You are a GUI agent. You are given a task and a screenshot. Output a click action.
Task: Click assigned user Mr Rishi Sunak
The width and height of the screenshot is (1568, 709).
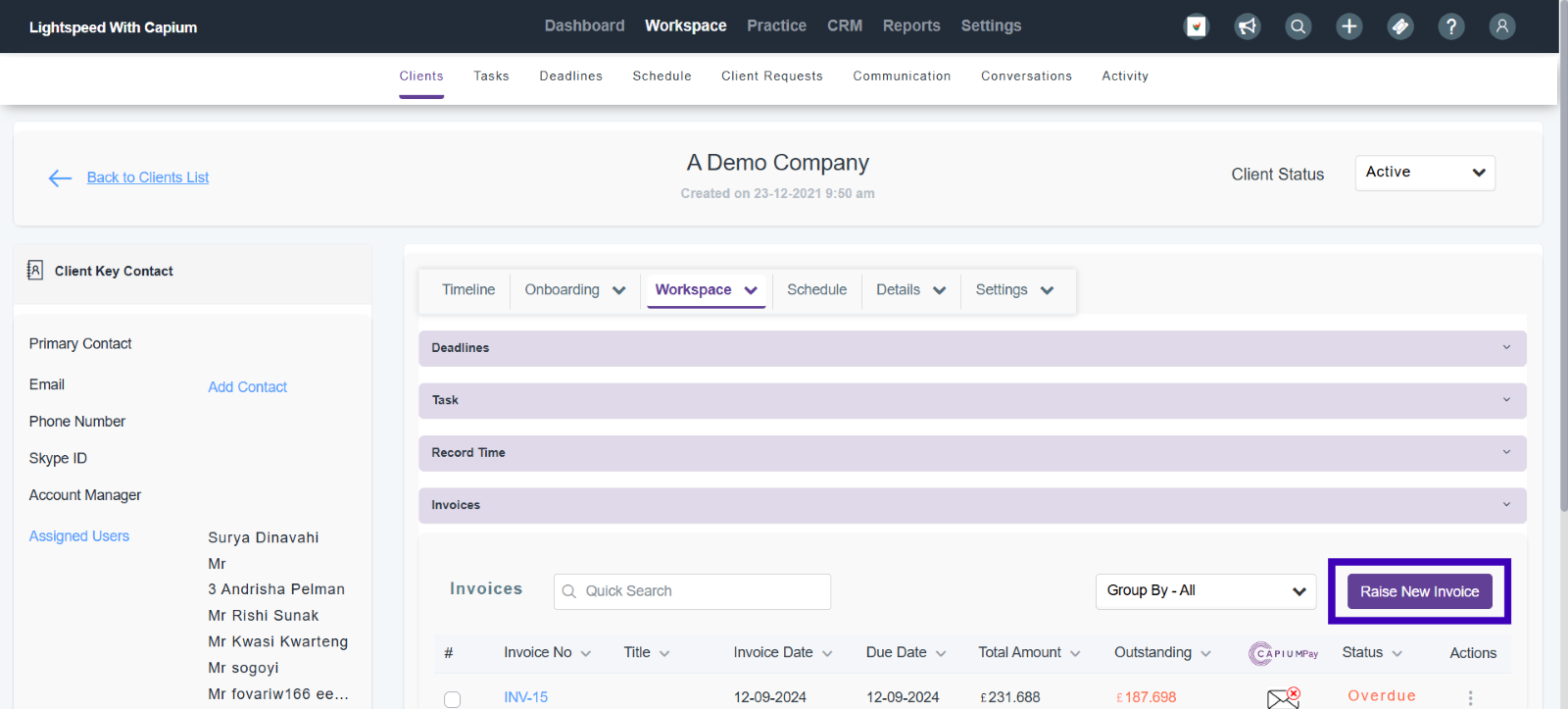264,616
